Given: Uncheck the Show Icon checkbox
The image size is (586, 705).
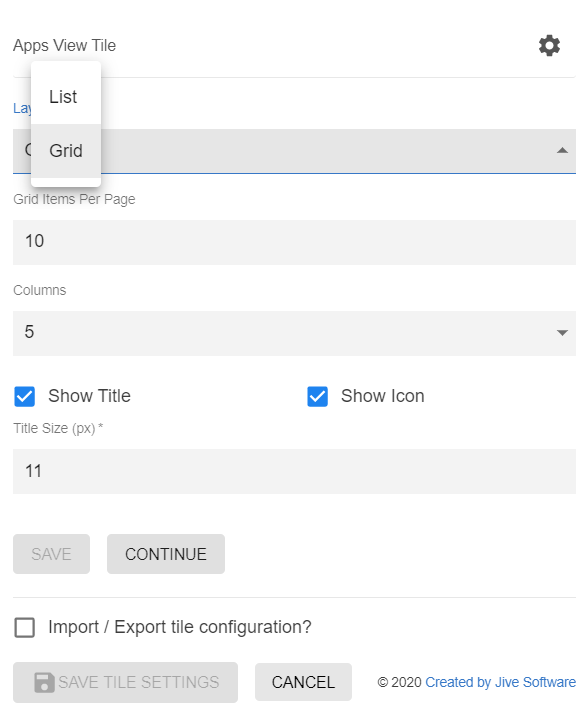Looking at the screenshot, I should (317, 397).
